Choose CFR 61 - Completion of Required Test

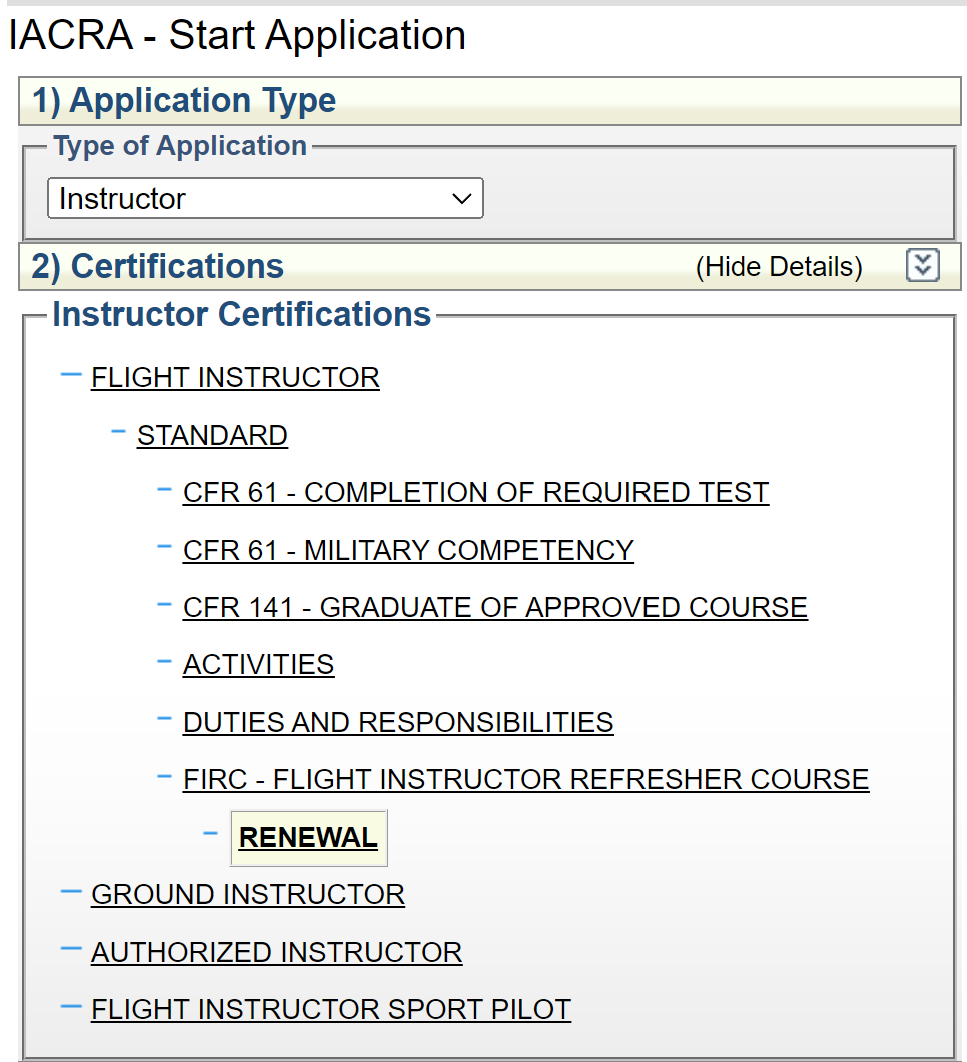coord(476,493)
